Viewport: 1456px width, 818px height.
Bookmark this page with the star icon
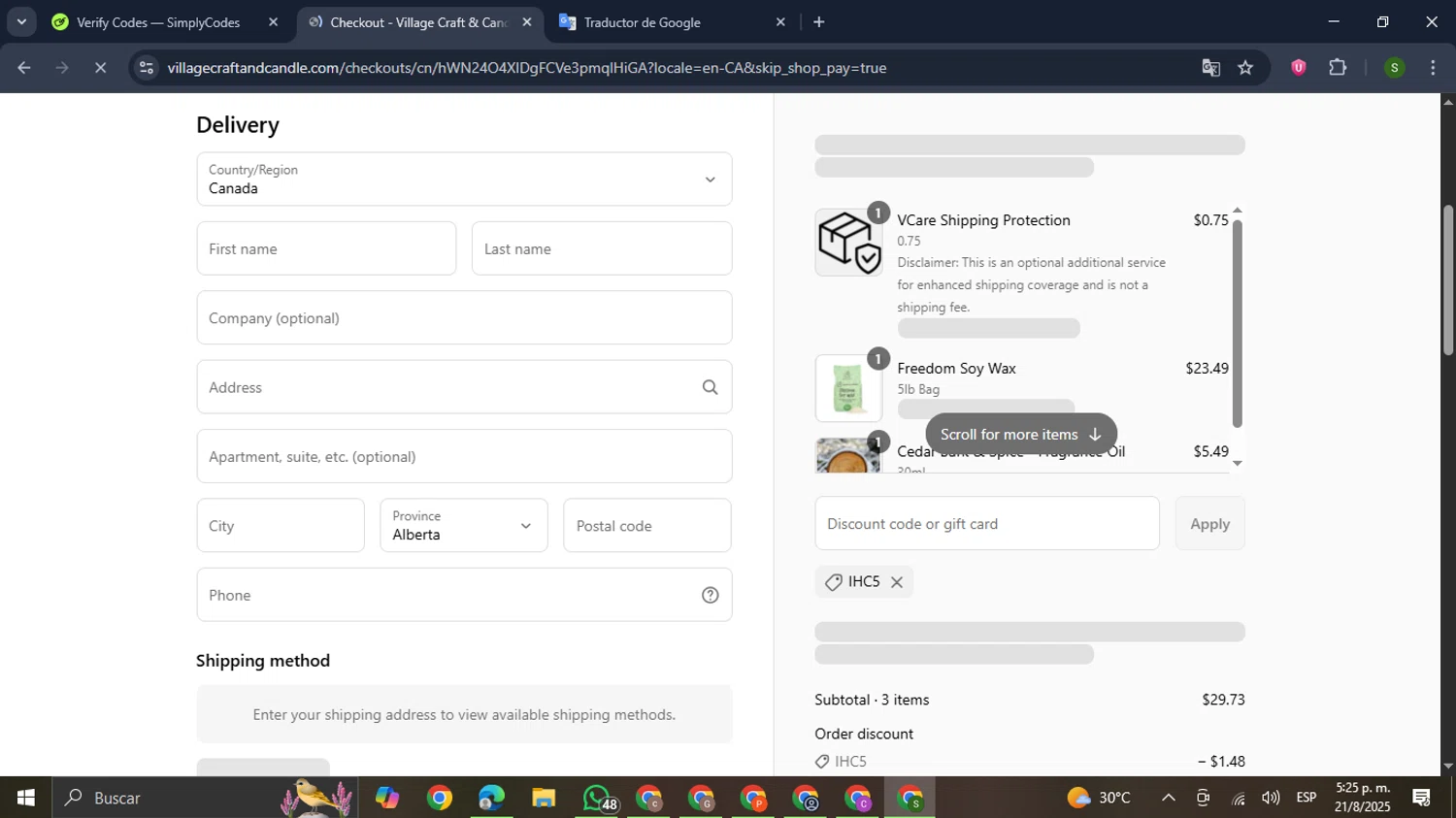click(1245, 68)
